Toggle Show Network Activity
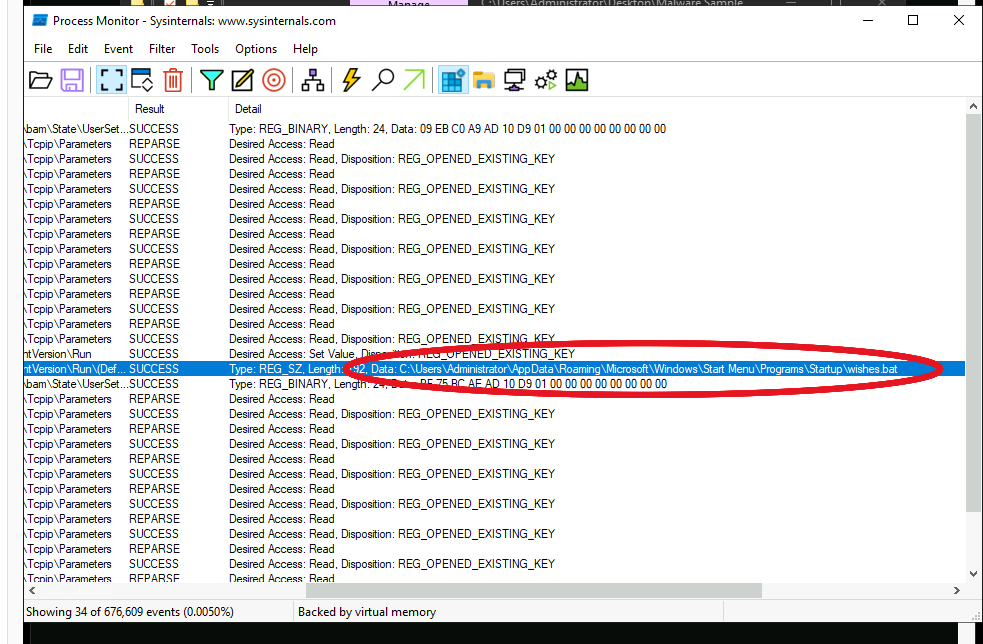The image size is (983, 644). [x=515, y=81]
